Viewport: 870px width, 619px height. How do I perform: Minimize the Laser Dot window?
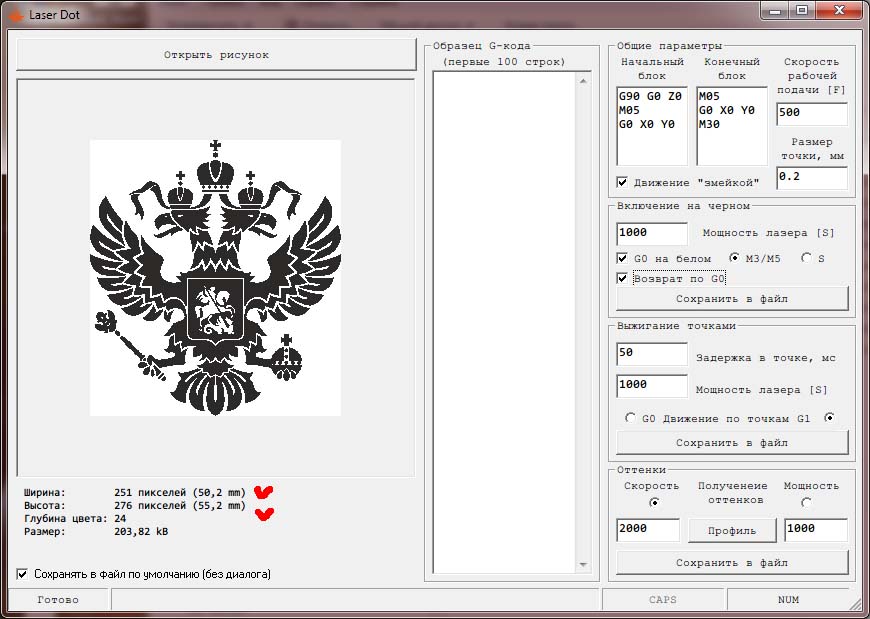[x=776, y=10]
